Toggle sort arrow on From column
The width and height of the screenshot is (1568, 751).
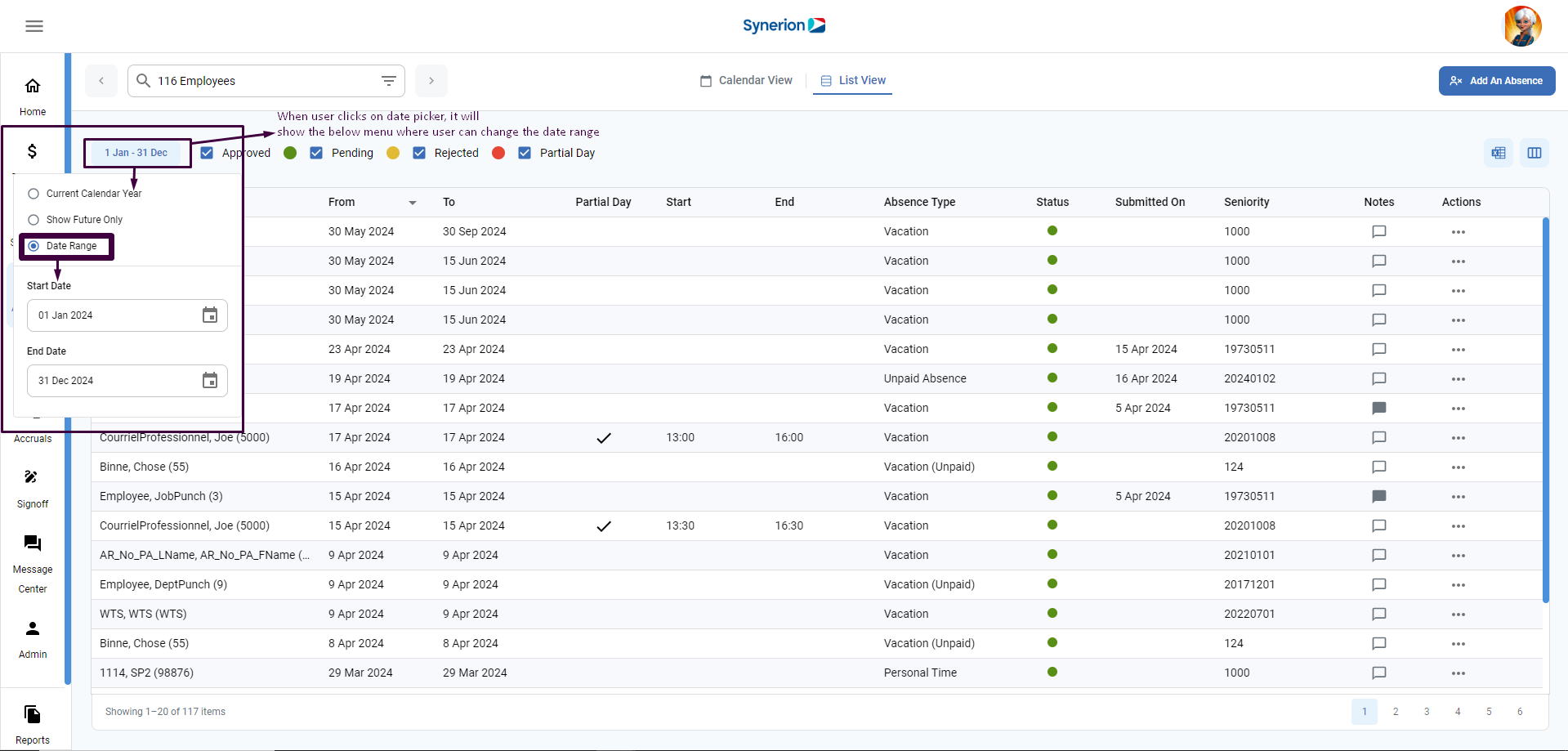point(413,203)
